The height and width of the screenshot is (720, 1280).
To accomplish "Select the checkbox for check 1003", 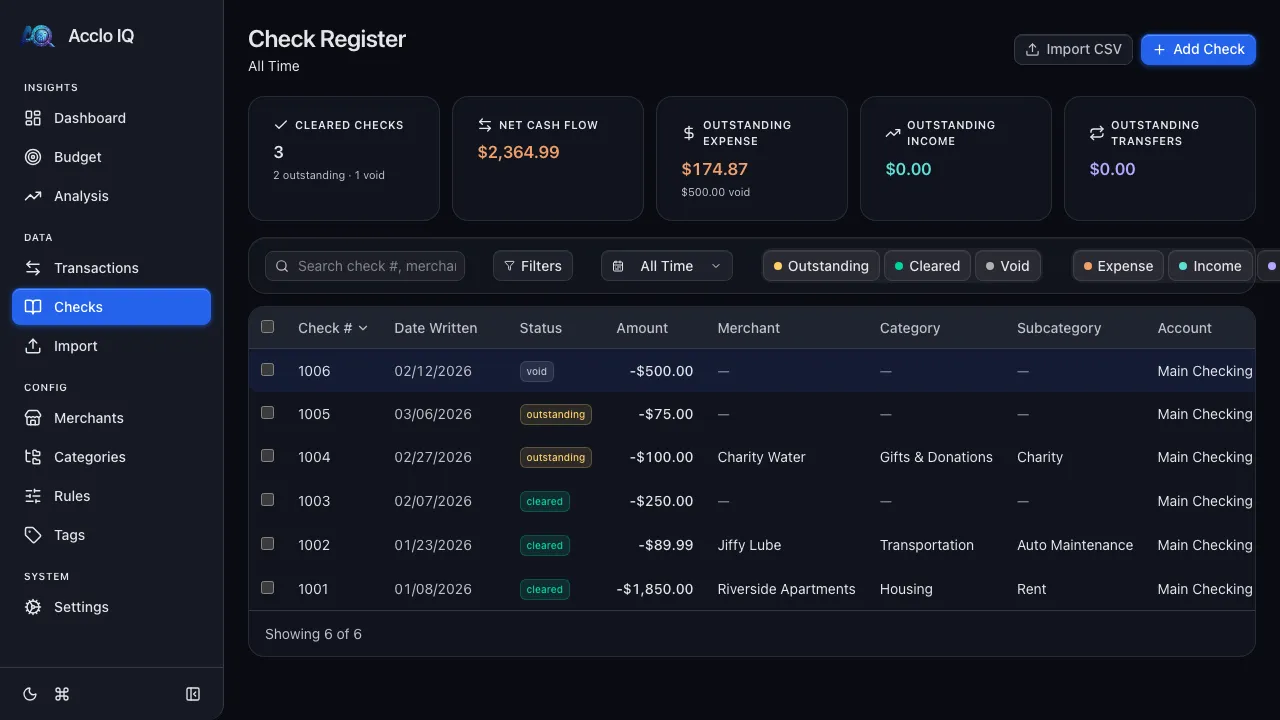I will [267, 500].
